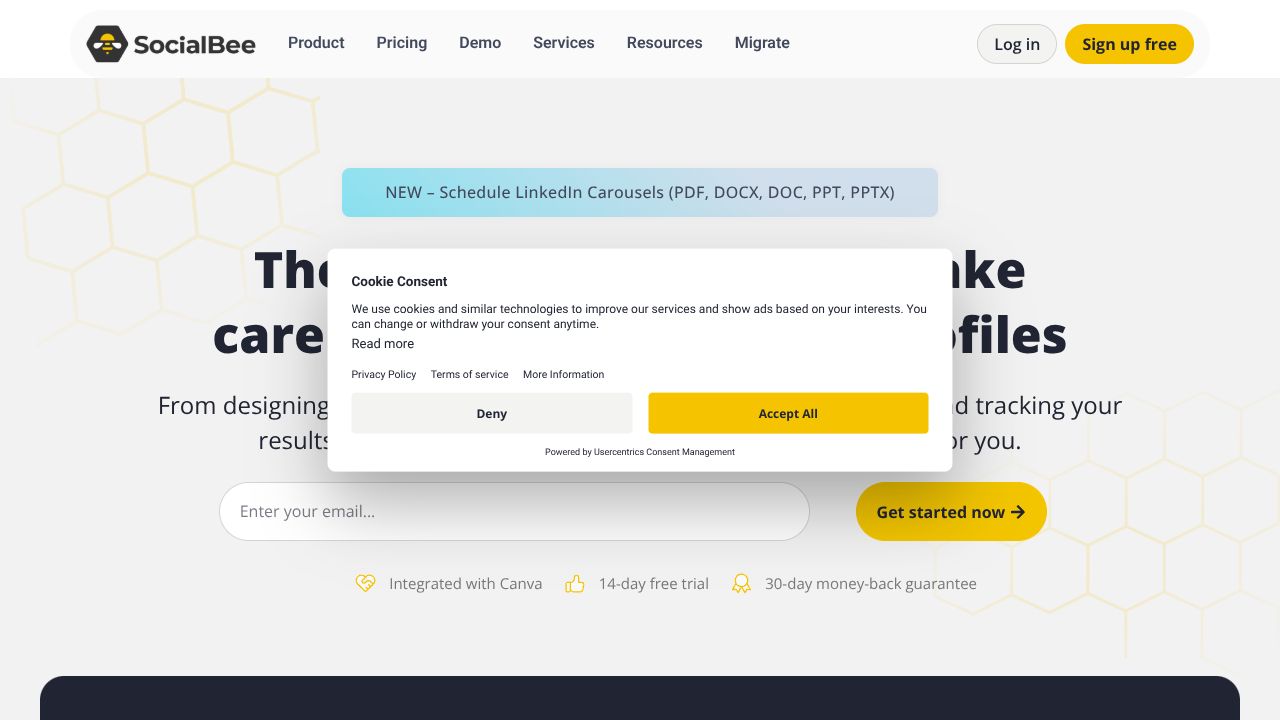Select Migrate in the navigation bar

[x=762, y=43]
